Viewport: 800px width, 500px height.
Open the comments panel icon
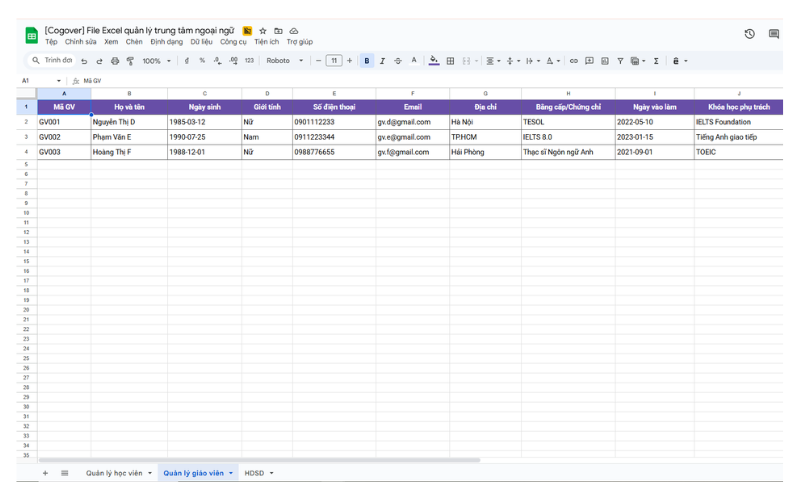point(774,34)
